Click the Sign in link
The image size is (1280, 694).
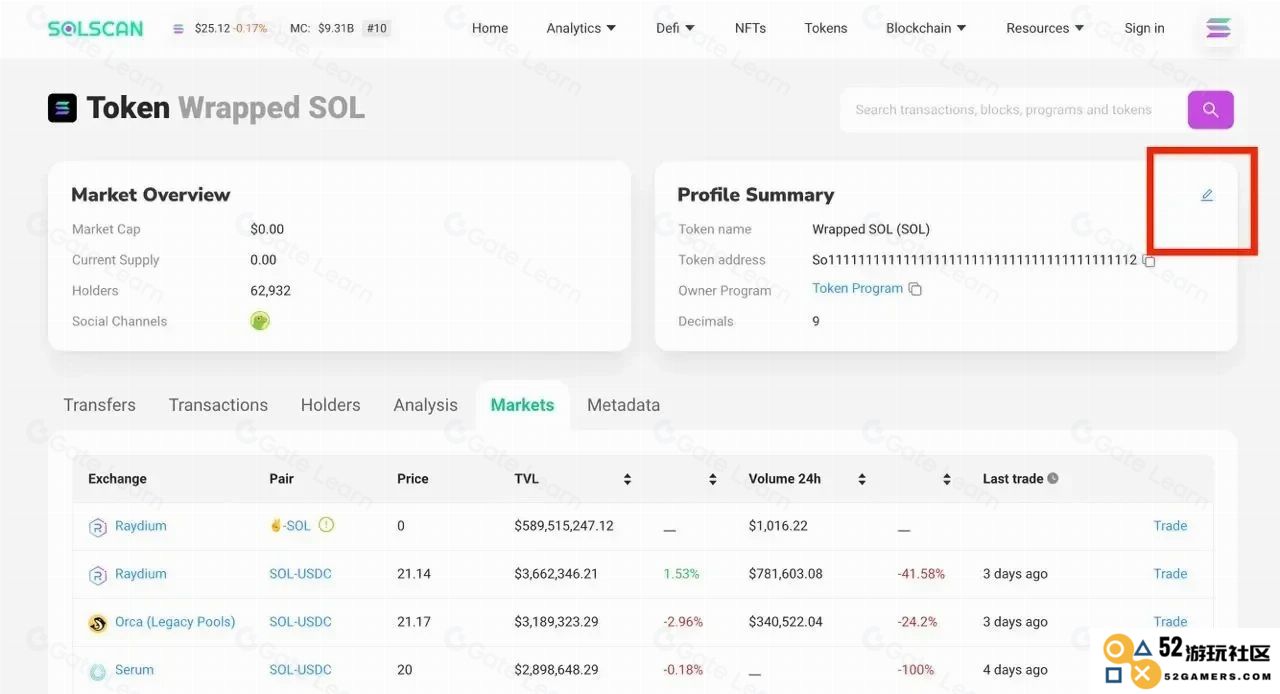pyautogui.click(x=1144, y=28)
